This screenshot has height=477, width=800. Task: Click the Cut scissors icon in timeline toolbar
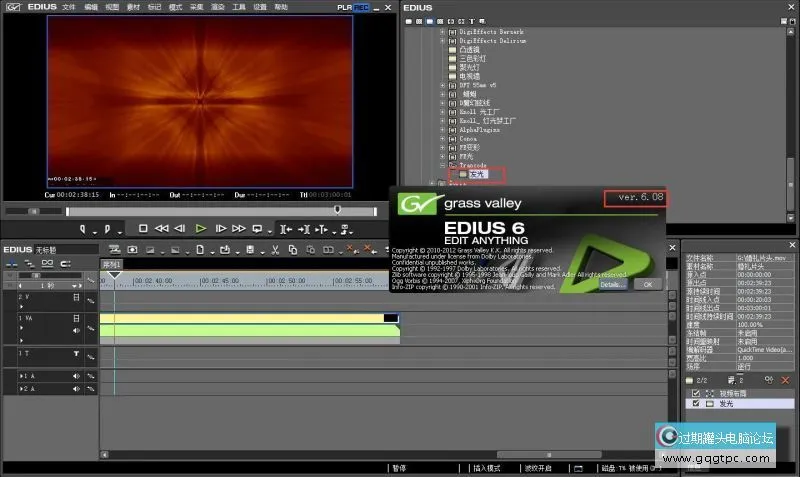(x=275, y=249)
